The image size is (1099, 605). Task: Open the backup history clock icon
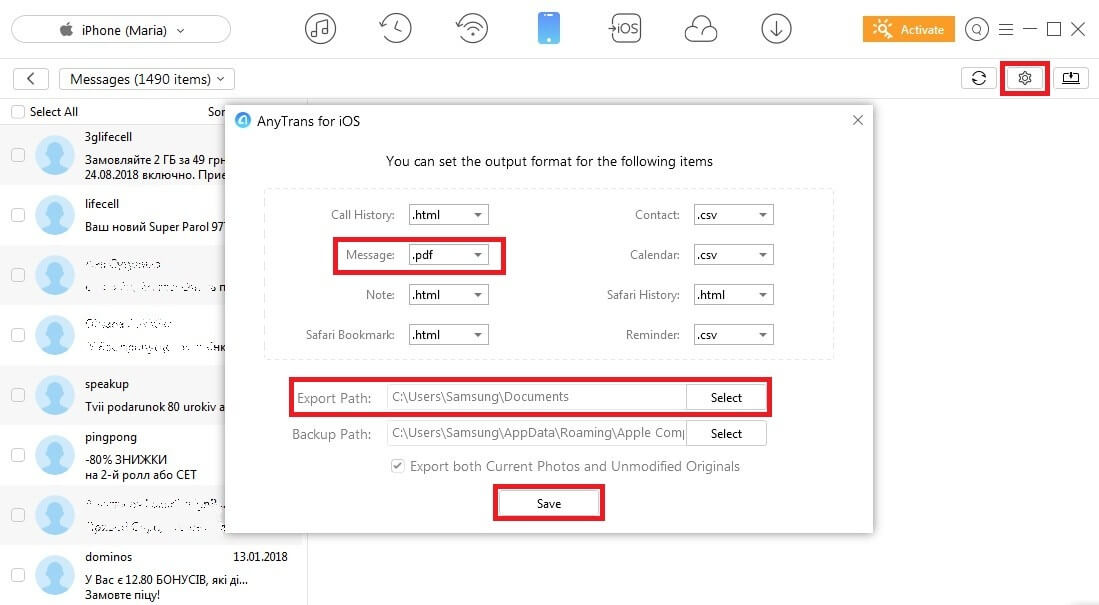click(395, 29)
